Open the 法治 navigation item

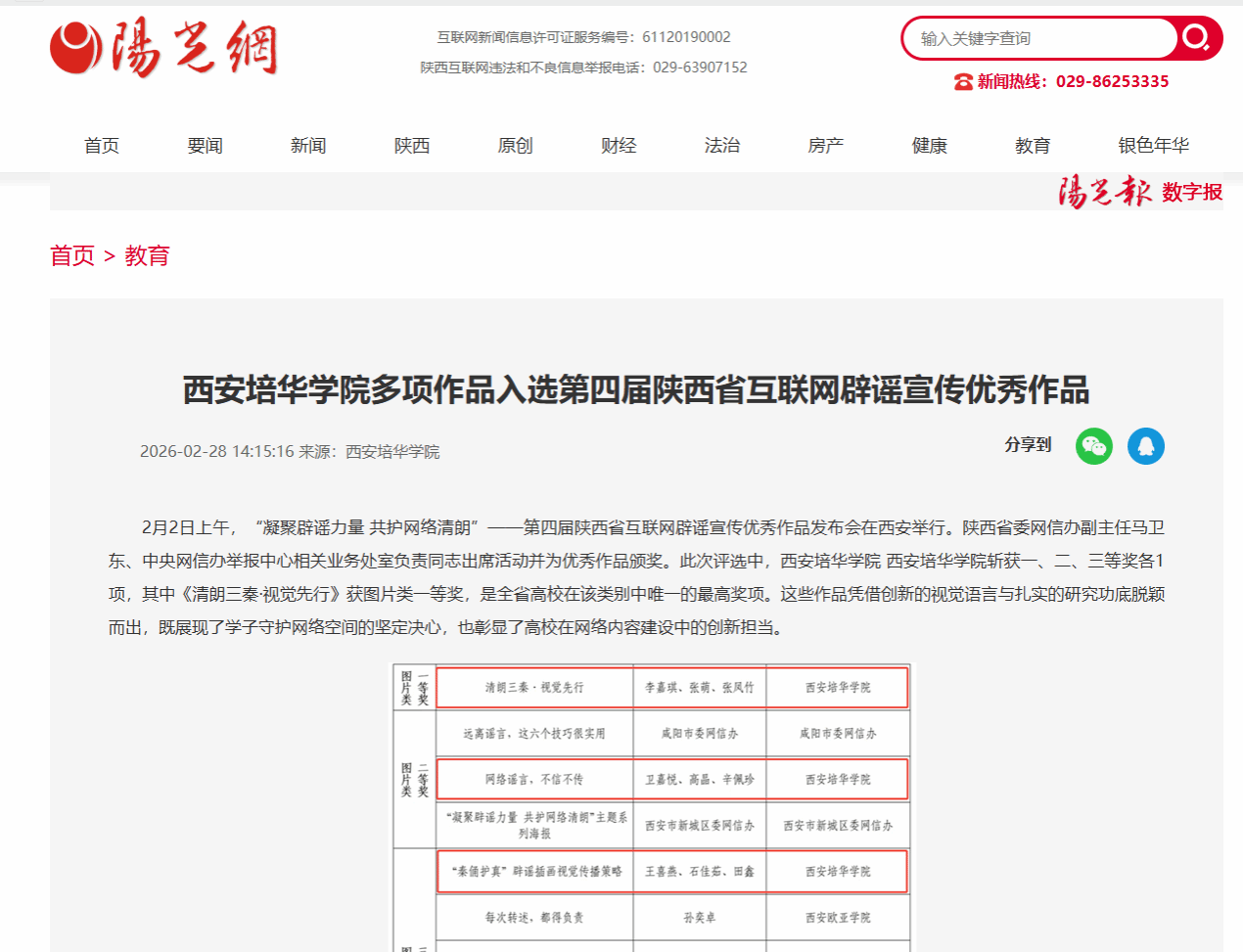click(x=722, y=146)
